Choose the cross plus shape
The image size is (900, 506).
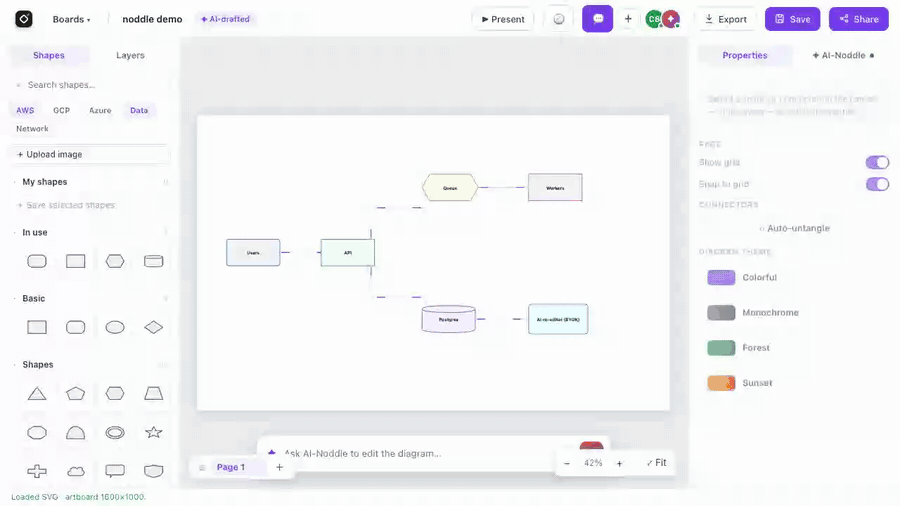tap(37, 471)
